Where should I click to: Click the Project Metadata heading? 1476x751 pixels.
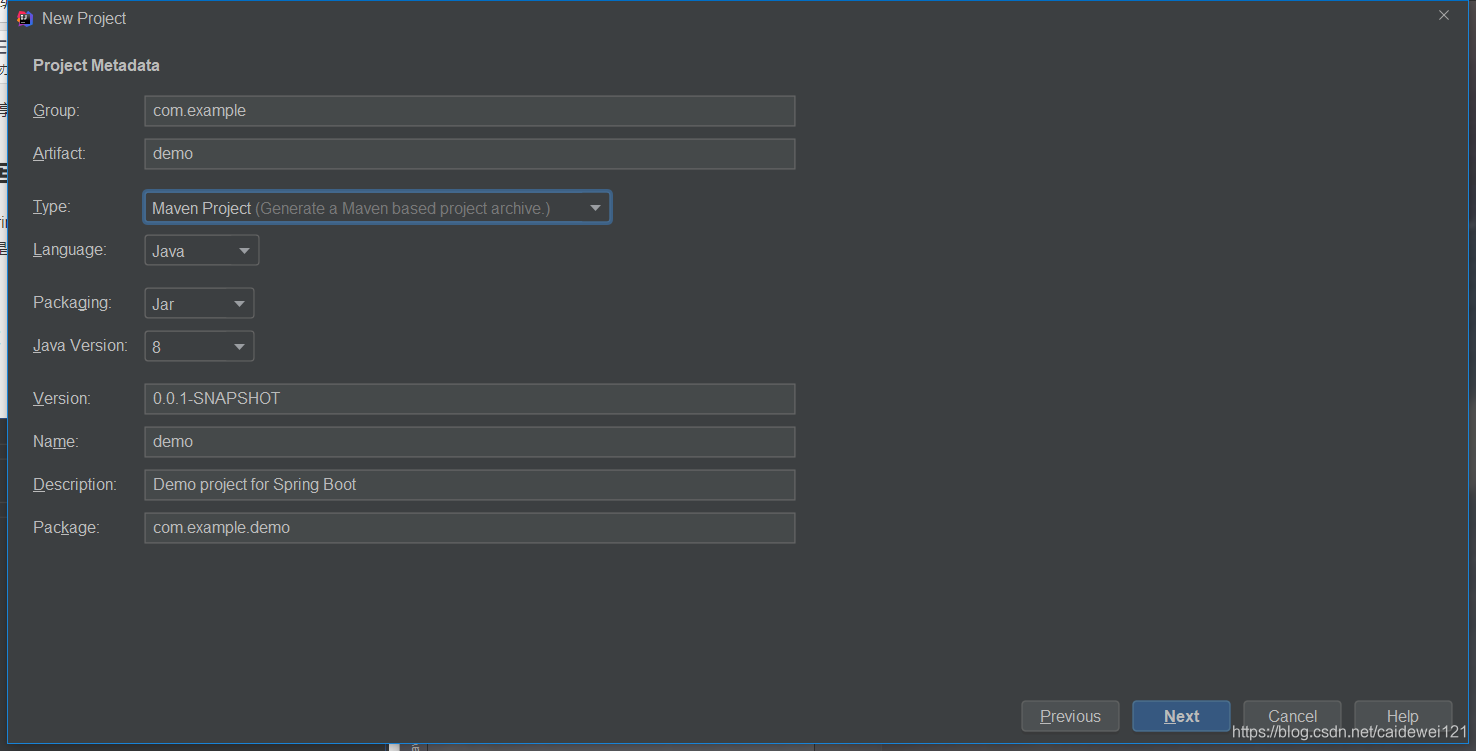click(96, 65)
